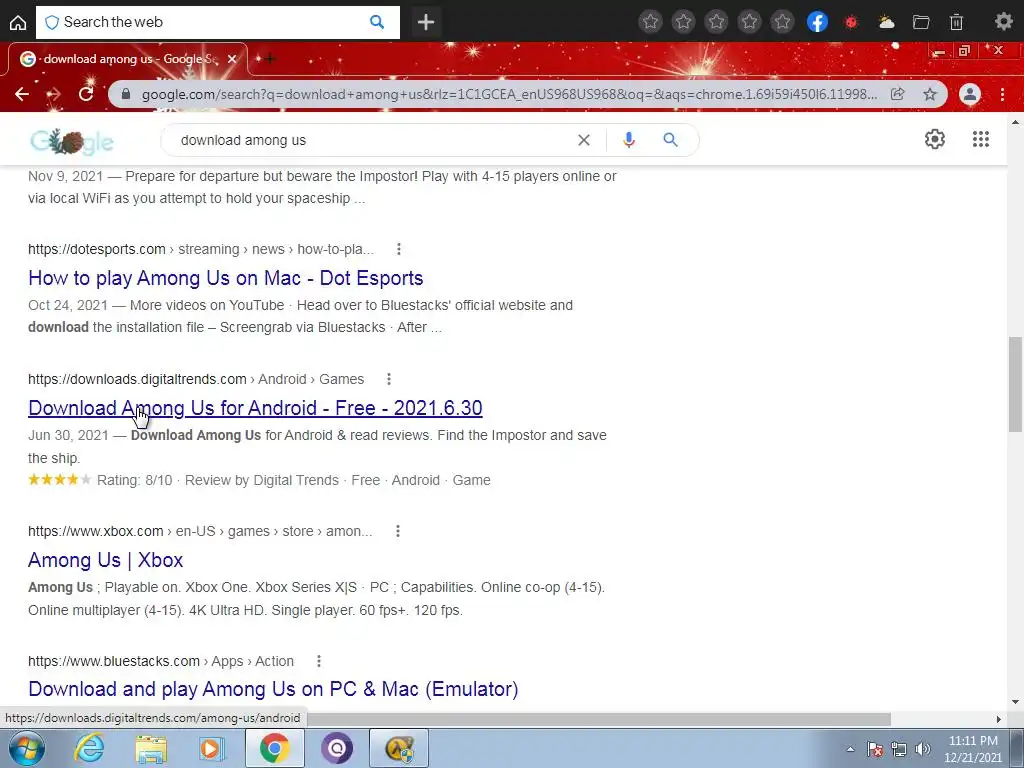Switch to Chrome on the taskbar
The height and width of the screenshot is (768, 1024).
tap(274, 748)
